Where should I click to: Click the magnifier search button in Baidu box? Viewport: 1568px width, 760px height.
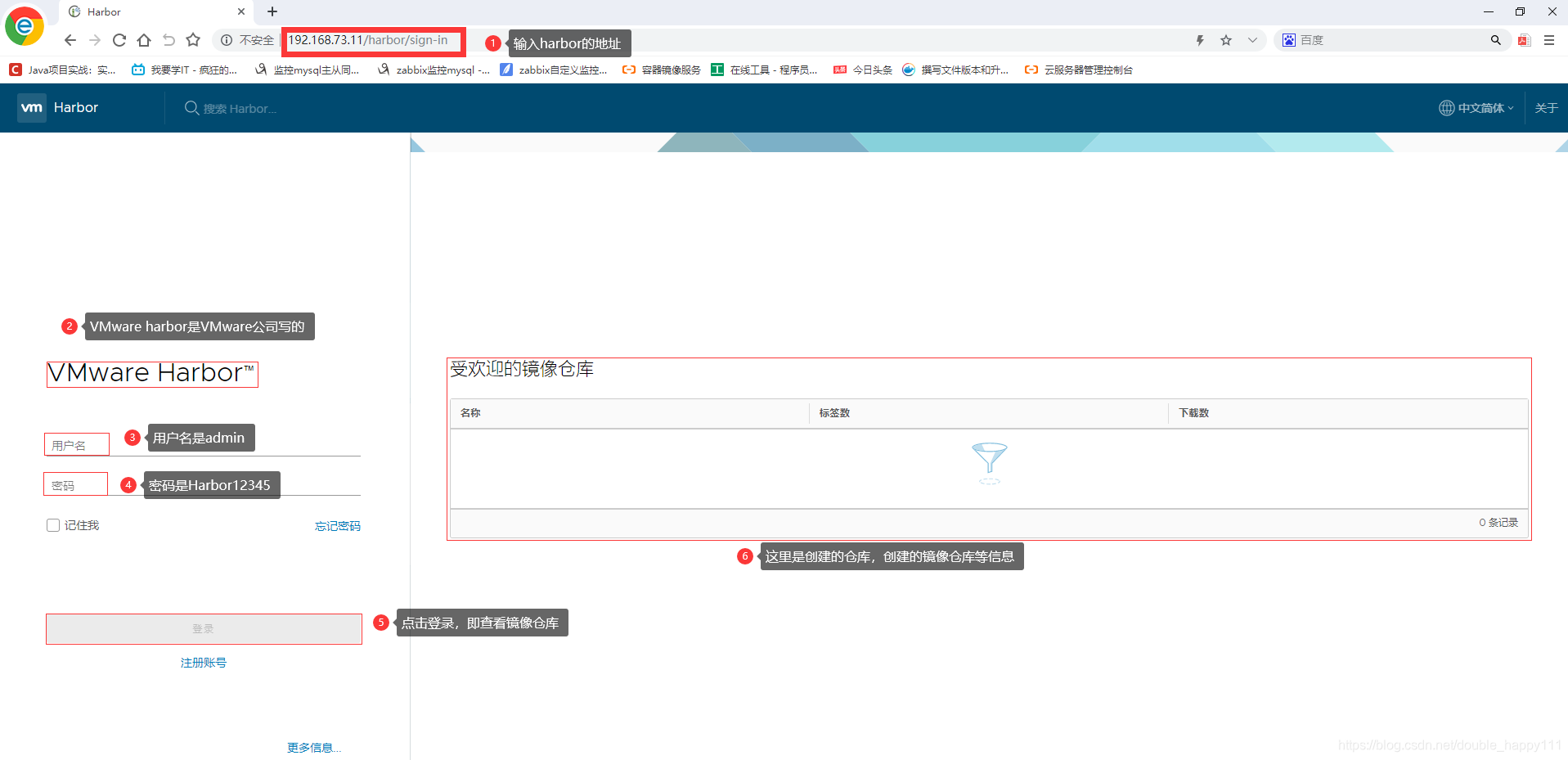1496,40
